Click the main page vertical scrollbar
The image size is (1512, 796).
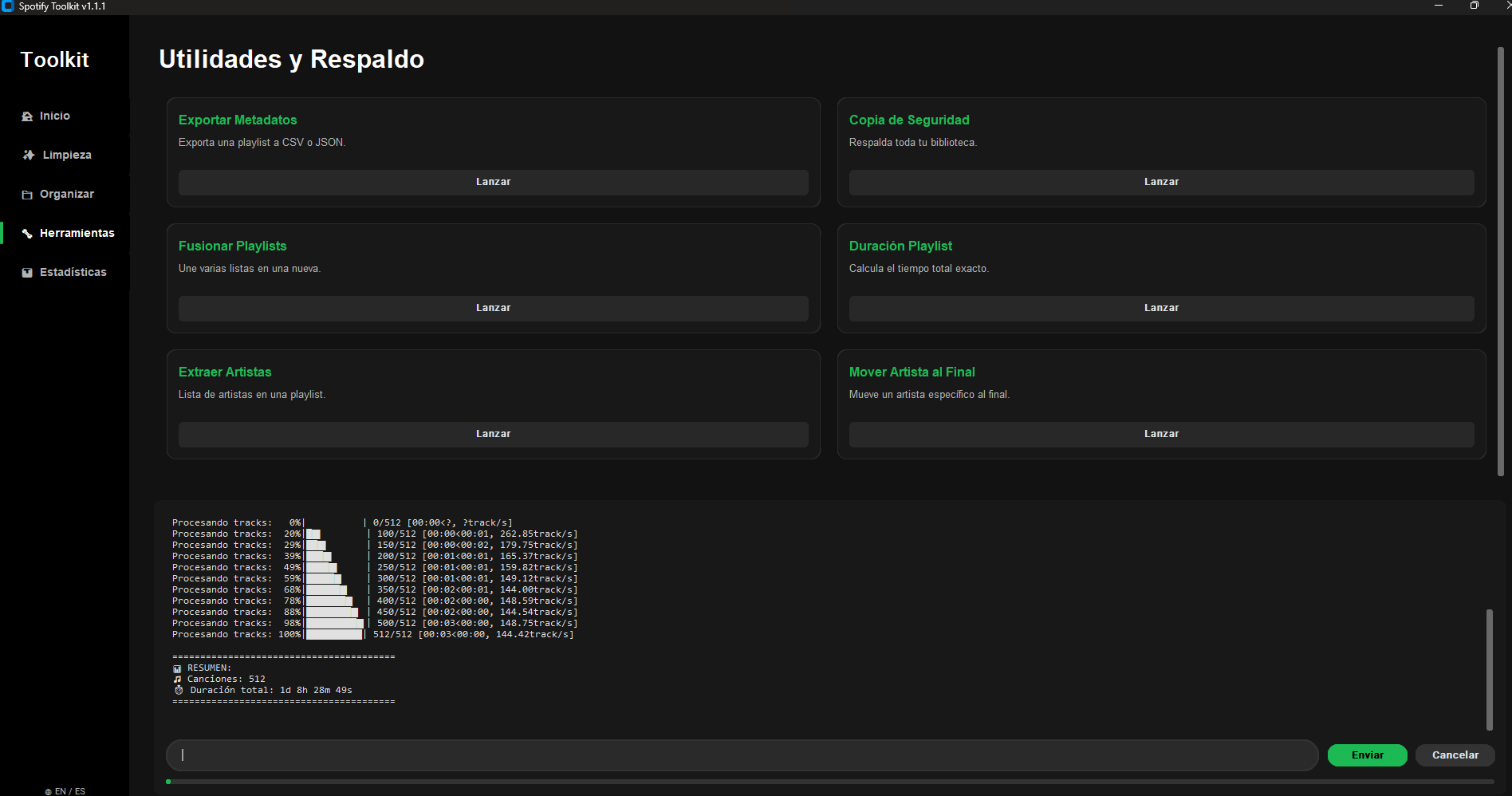point(1500,262)
